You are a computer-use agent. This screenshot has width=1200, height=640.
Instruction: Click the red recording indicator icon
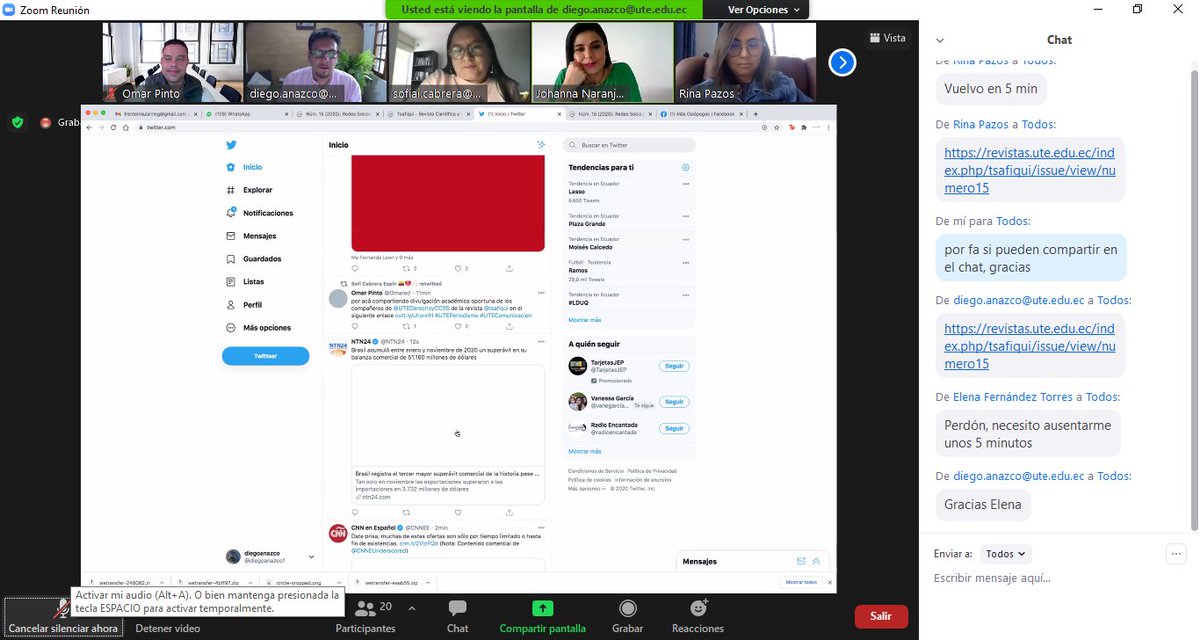pos(45,123)
